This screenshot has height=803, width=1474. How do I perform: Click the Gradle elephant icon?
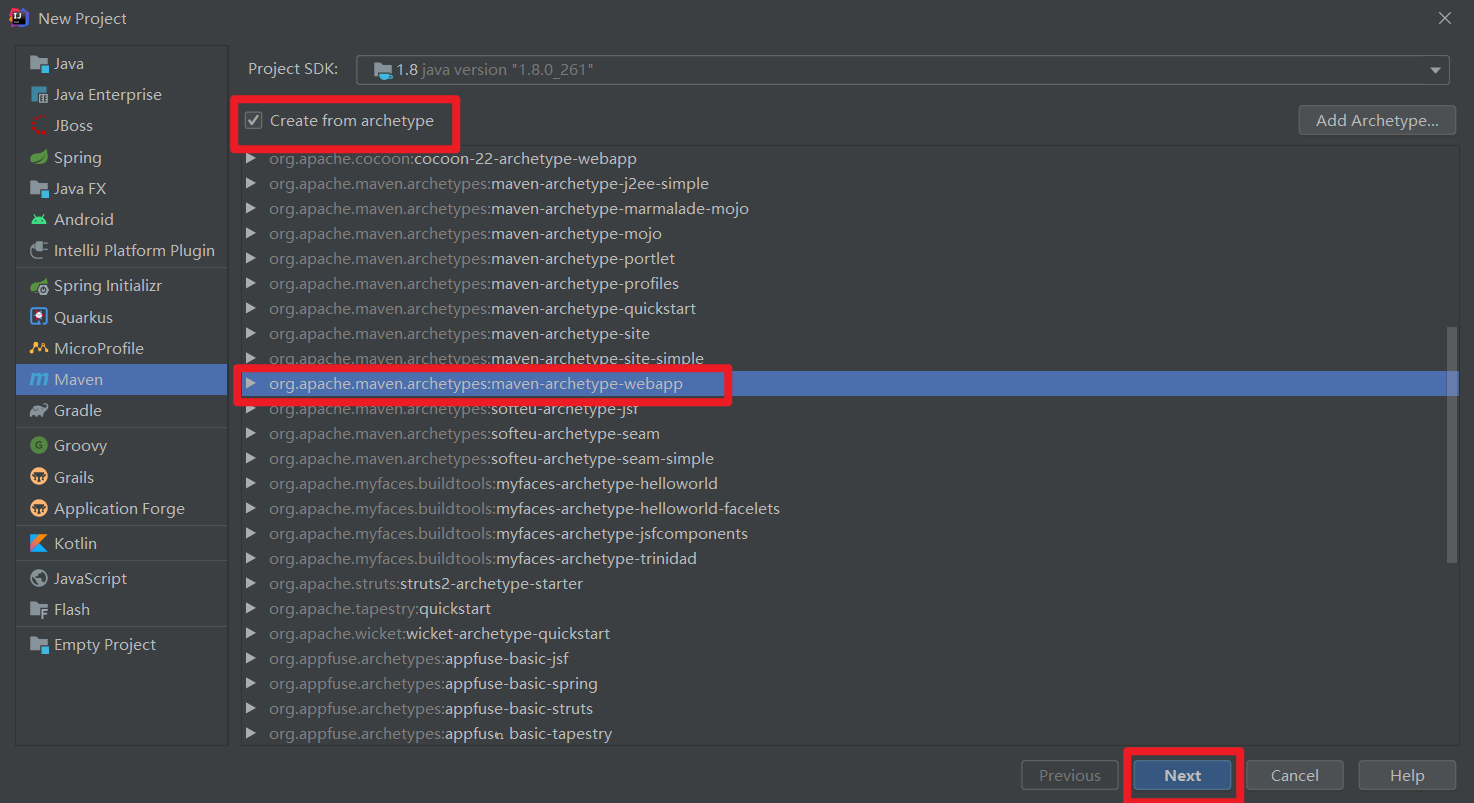[x=39, y=411]
